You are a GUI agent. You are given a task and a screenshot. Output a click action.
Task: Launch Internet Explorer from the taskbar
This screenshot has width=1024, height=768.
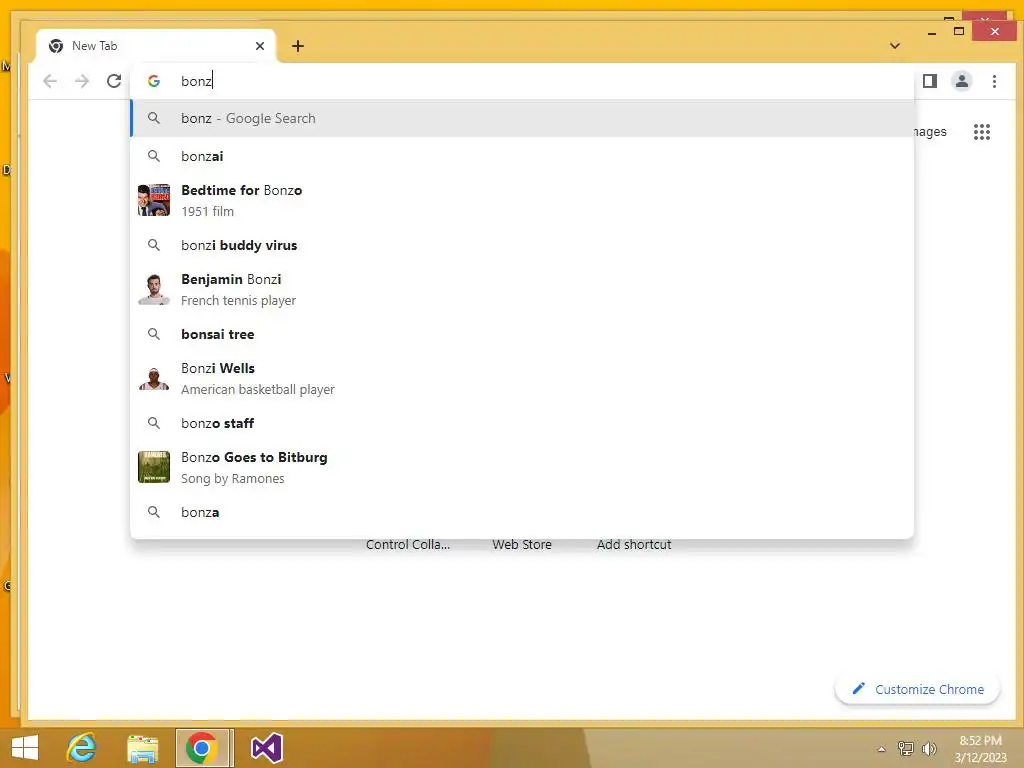click(x=82, y=748)
